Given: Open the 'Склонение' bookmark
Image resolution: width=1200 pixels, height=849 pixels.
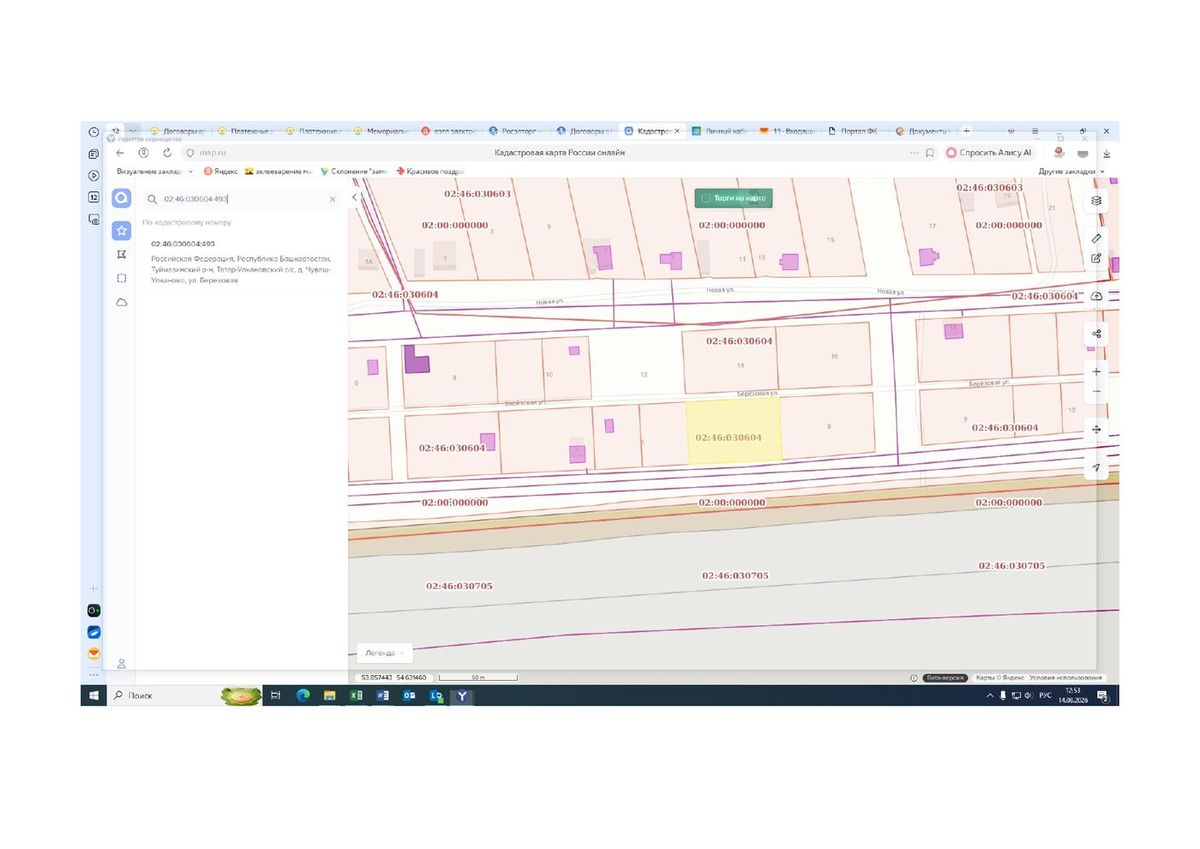Looking at the screenshot, I should point(354,171).
